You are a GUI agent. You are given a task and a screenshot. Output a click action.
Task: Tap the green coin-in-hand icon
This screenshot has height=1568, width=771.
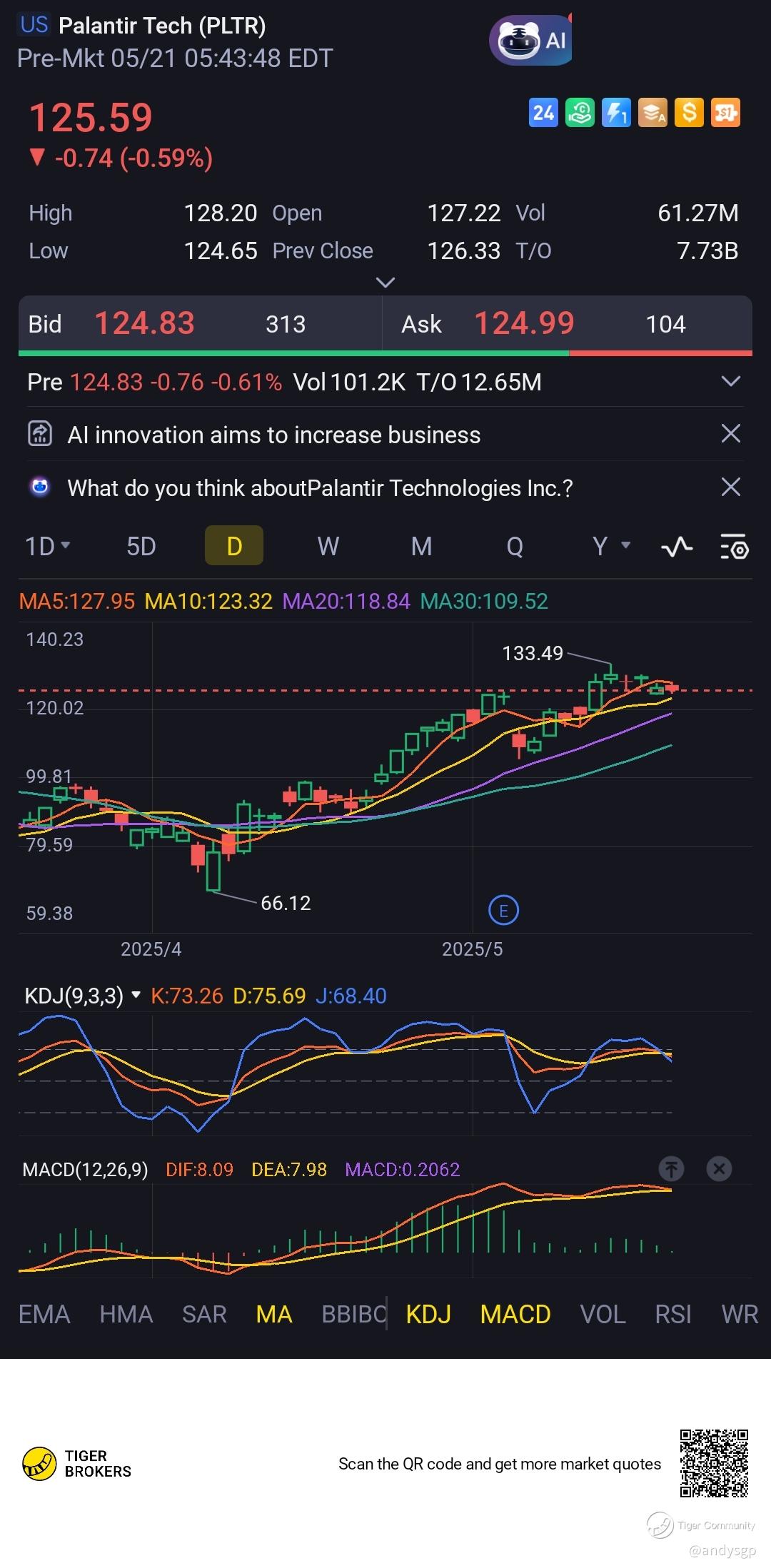pyautogui.click(x=580, y=113)
